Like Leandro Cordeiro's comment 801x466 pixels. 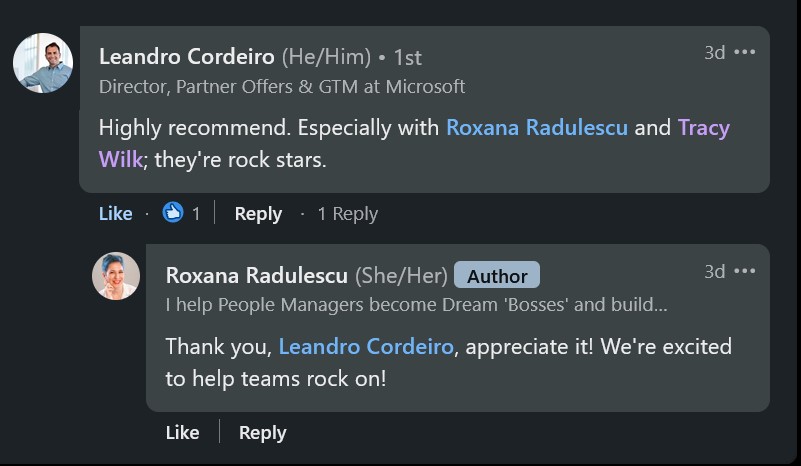(116, 213)
